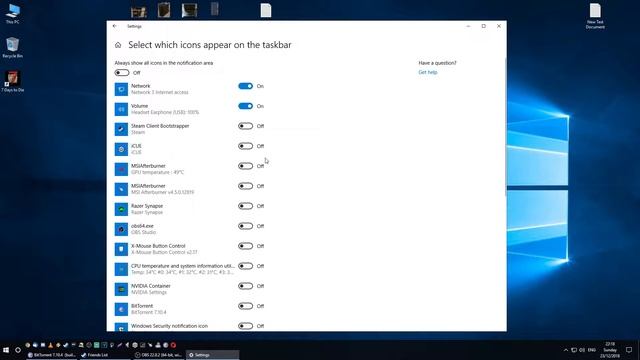Go back with the Settings back arrow
Image resolution: width=640 pixels, height=360 pixels.
coord(115,26)
